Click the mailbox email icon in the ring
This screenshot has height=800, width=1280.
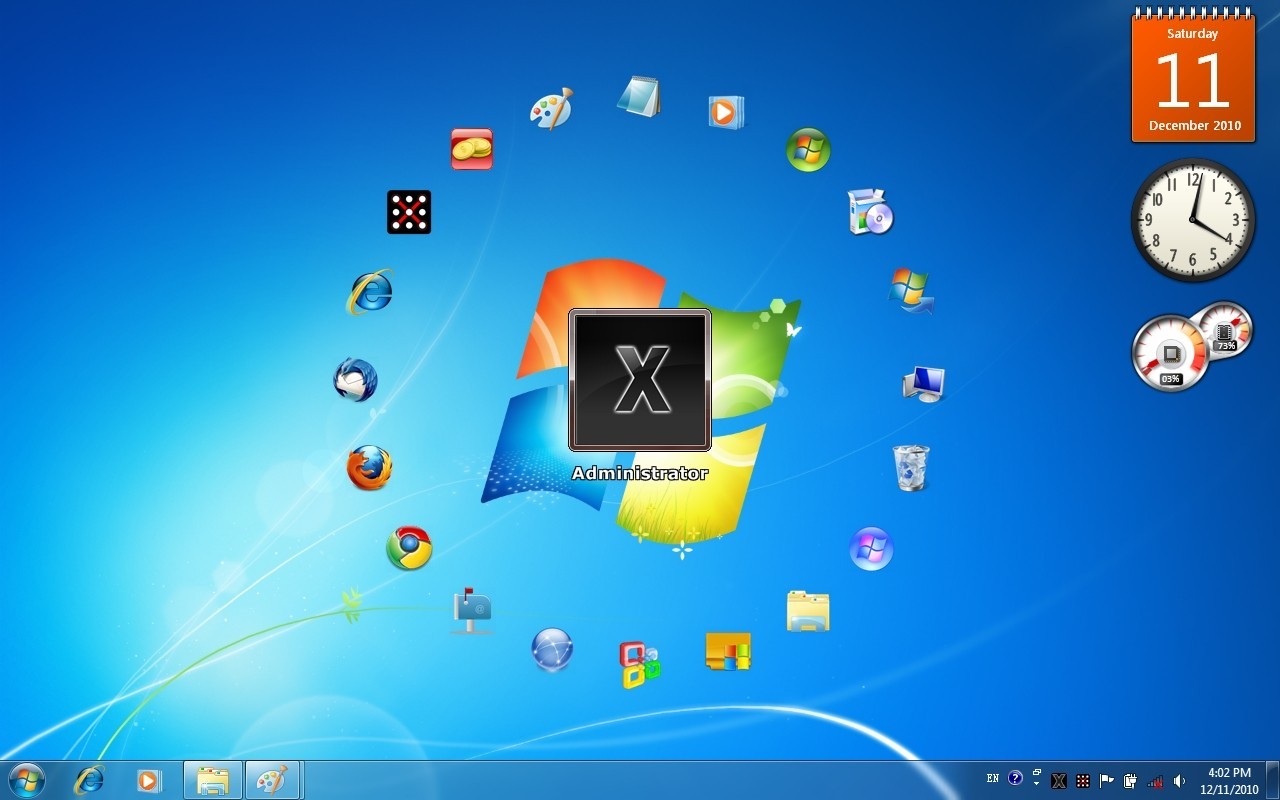click(x=472, y=610)
